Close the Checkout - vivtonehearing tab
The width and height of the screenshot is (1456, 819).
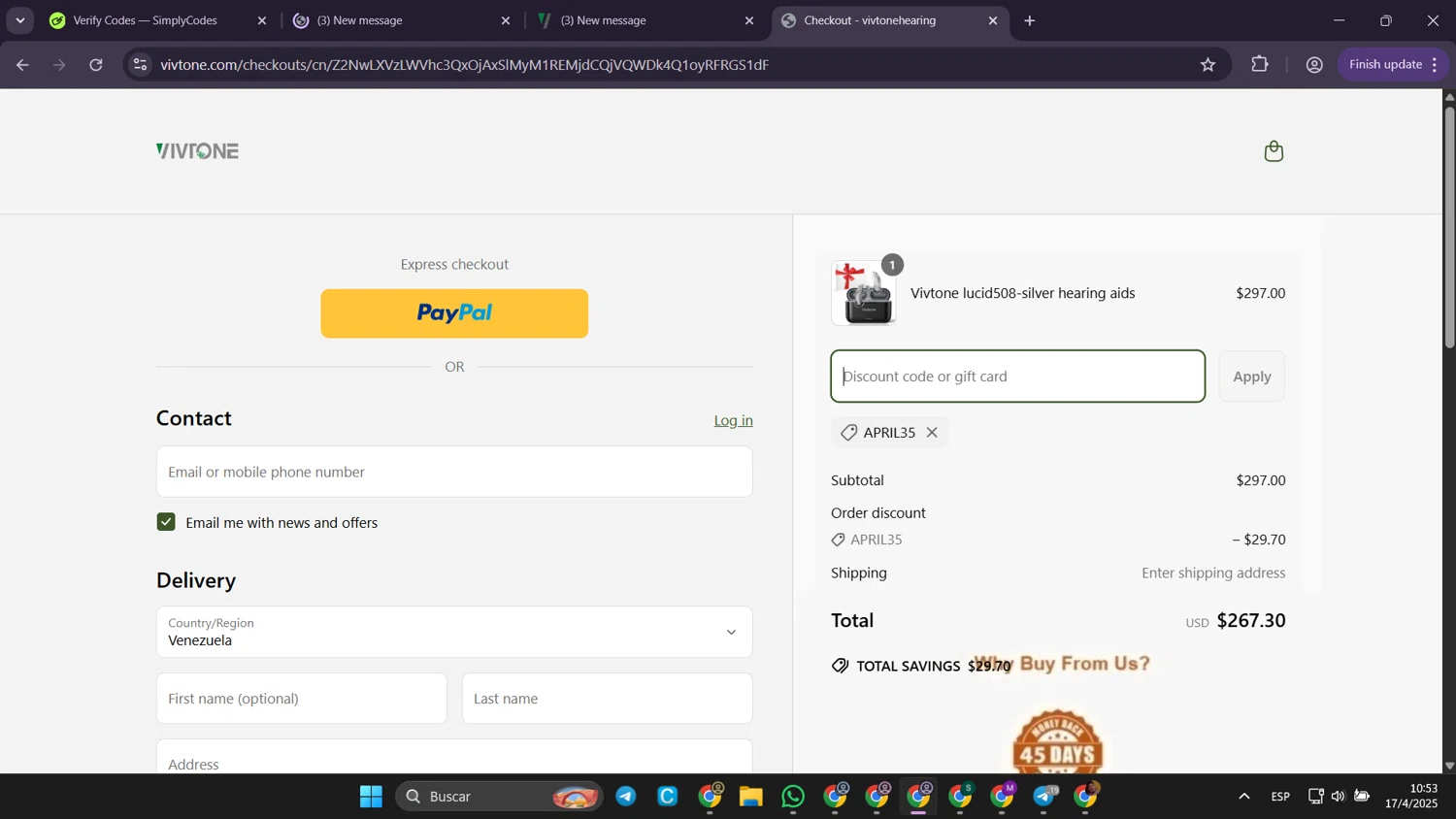pos(993,20)
